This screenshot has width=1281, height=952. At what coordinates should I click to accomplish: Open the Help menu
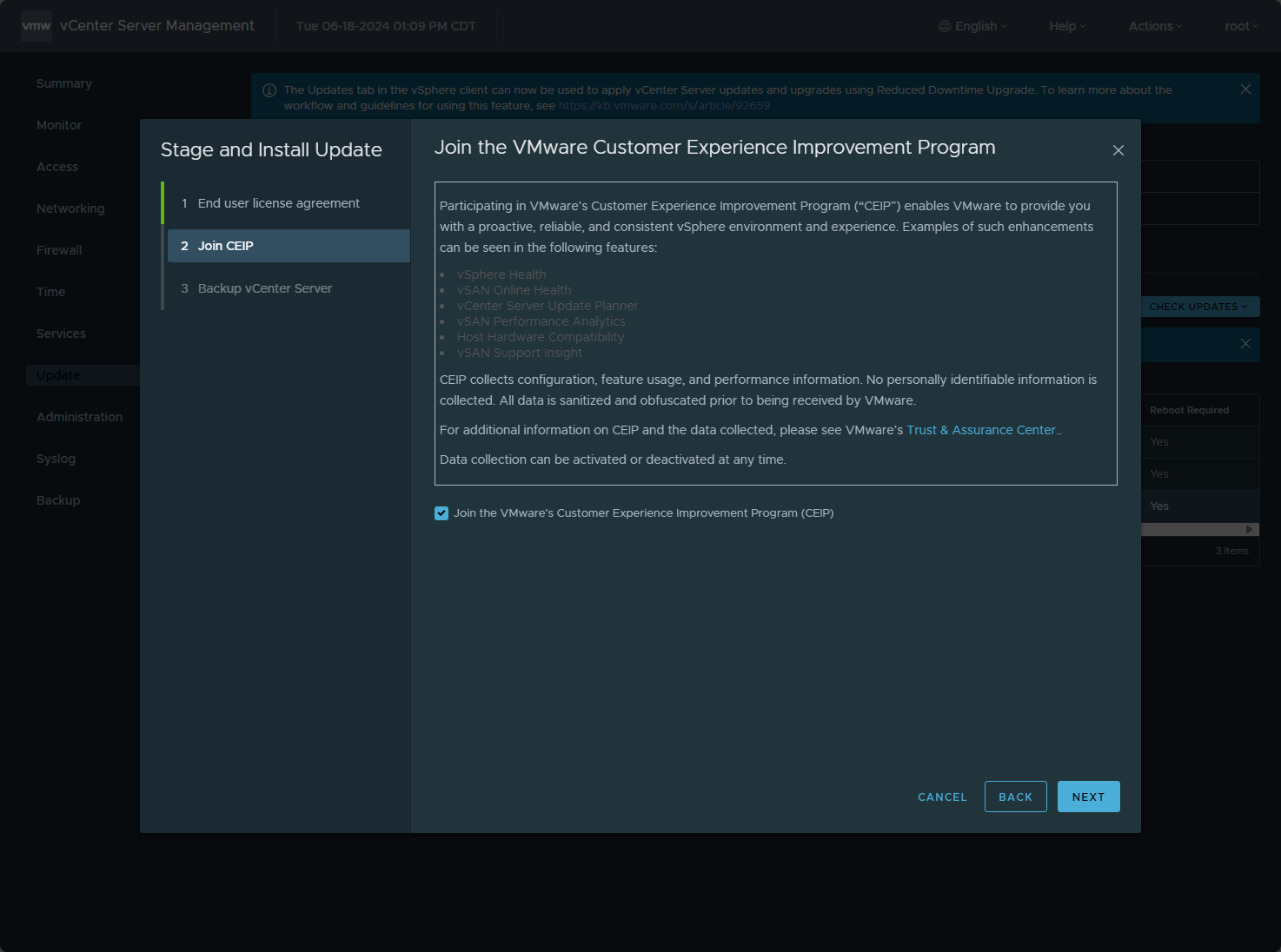coord(1067,26)
